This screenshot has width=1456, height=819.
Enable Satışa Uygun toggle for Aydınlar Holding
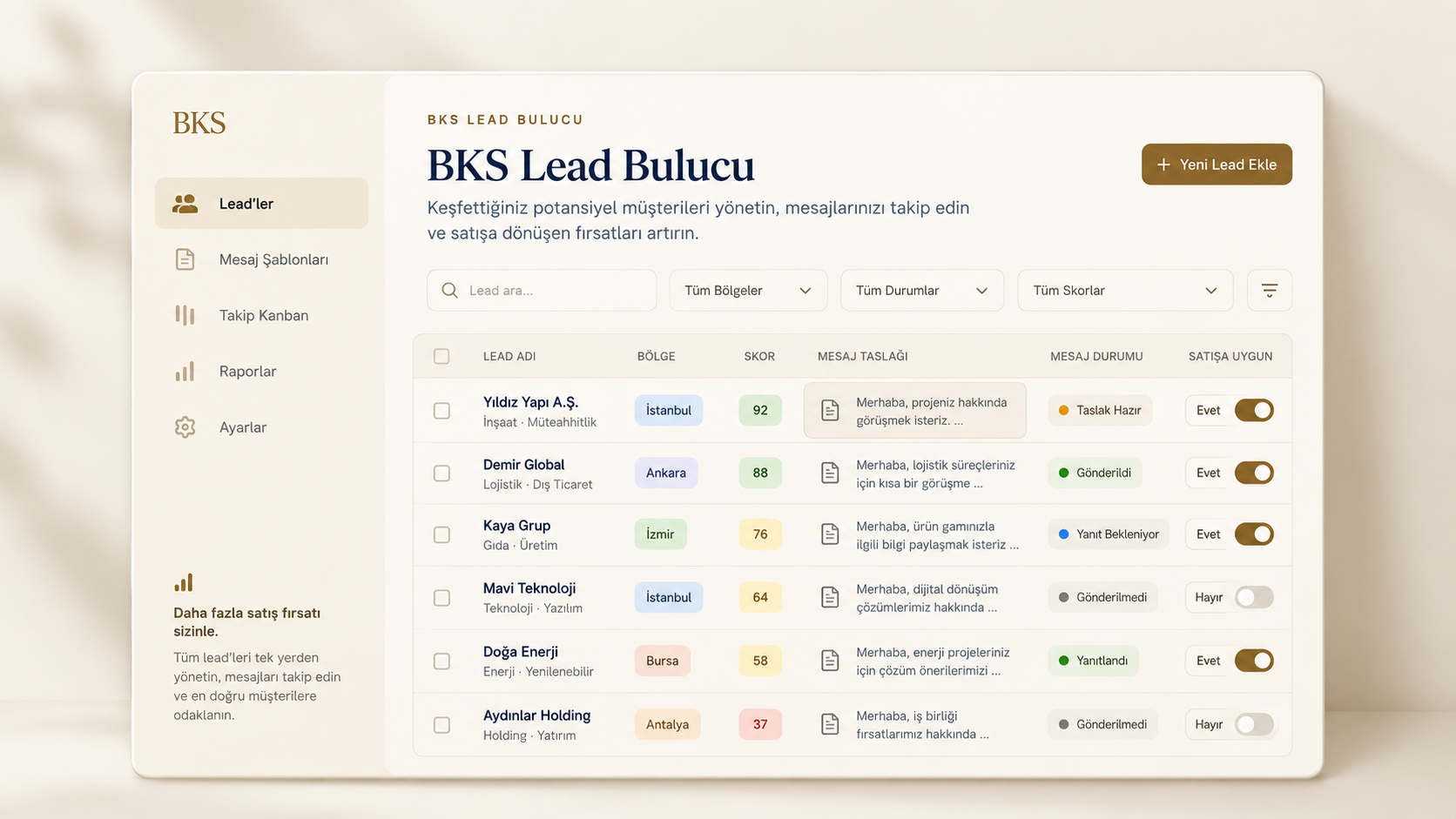tap(1254, 724)
